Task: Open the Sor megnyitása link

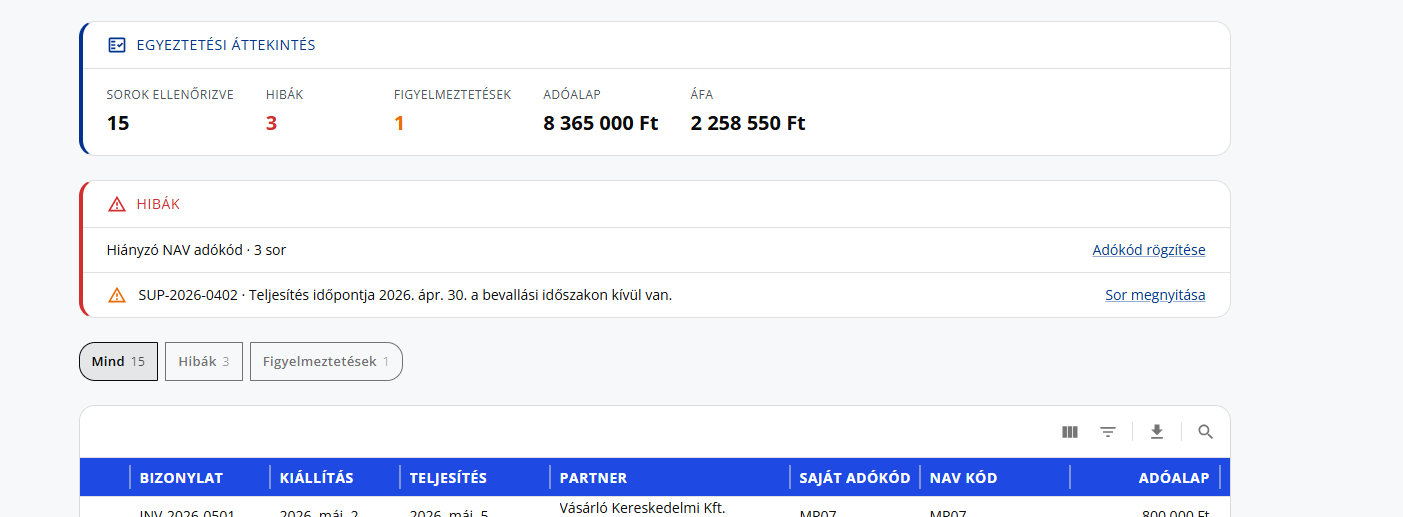Action: point(1155,295)
